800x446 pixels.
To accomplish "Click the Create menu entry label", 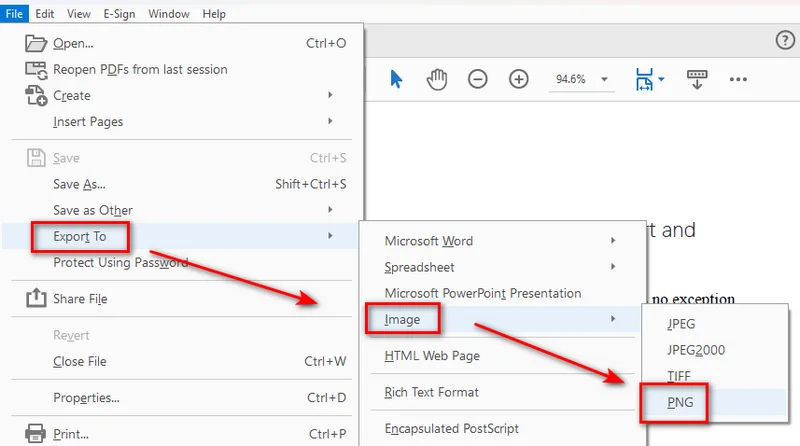I will [72, 95].
